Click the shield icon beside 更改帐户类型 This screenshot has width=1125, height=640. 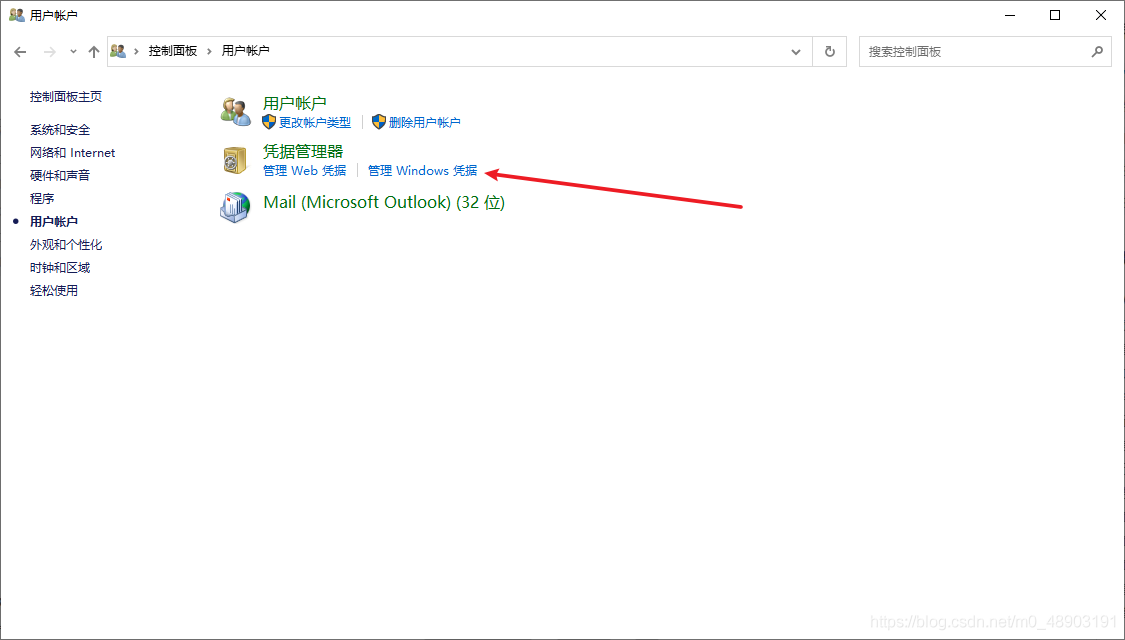269,122
